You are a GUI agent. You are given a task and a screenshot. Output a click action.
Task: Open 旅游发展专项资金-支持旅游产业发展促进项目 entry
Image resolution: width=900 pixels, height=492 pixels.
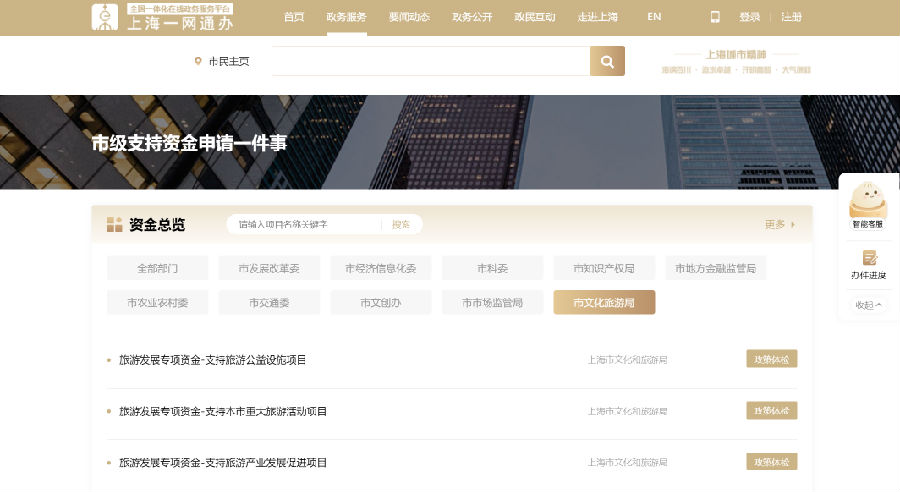tap(223, 462)
